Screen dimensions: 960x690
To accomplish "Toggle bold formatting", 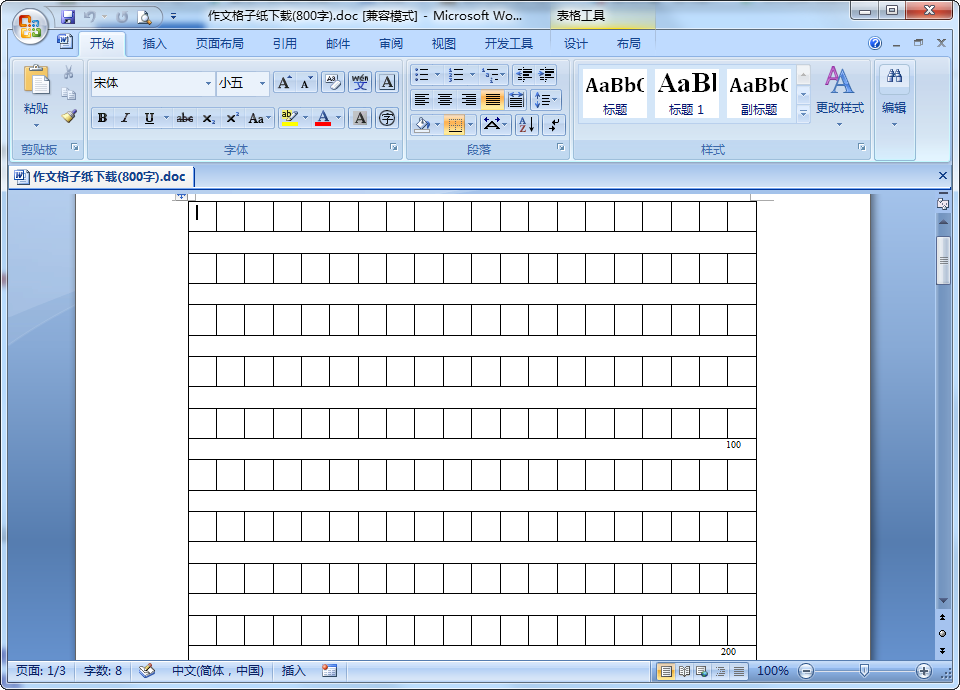I will 101,118.
